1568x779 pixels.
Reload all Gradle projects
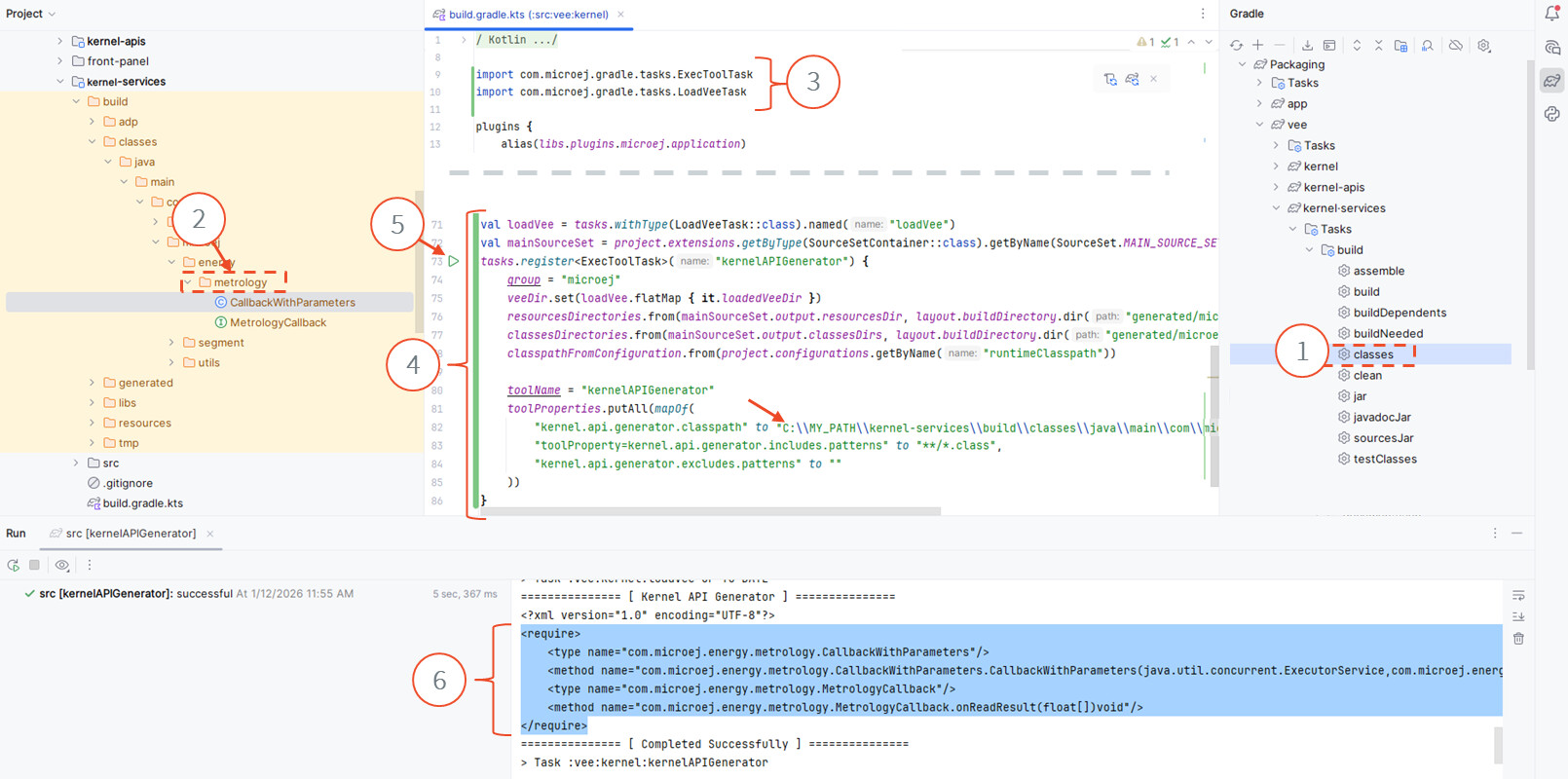[x=1236, y=46]
